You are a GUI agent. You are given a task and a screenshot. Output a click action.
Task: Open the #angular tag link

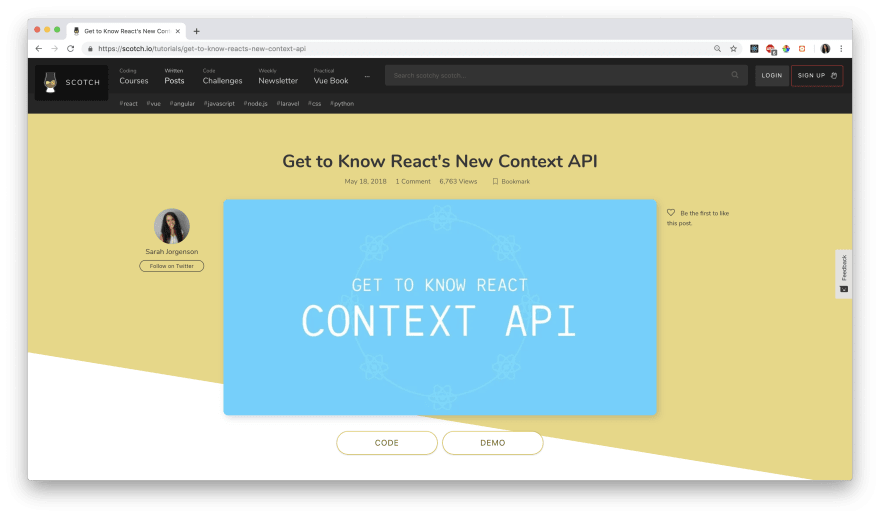(x=182, y=104)
